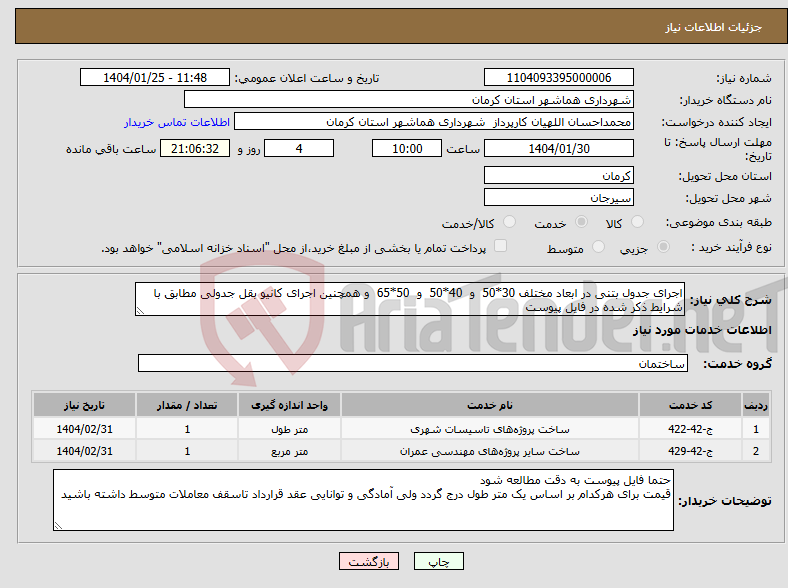Screen dimensions: 788x588
Task: Click ساخت پروژه‌های تاسیسات شهری cell
Action: click(x=490, y=429)
